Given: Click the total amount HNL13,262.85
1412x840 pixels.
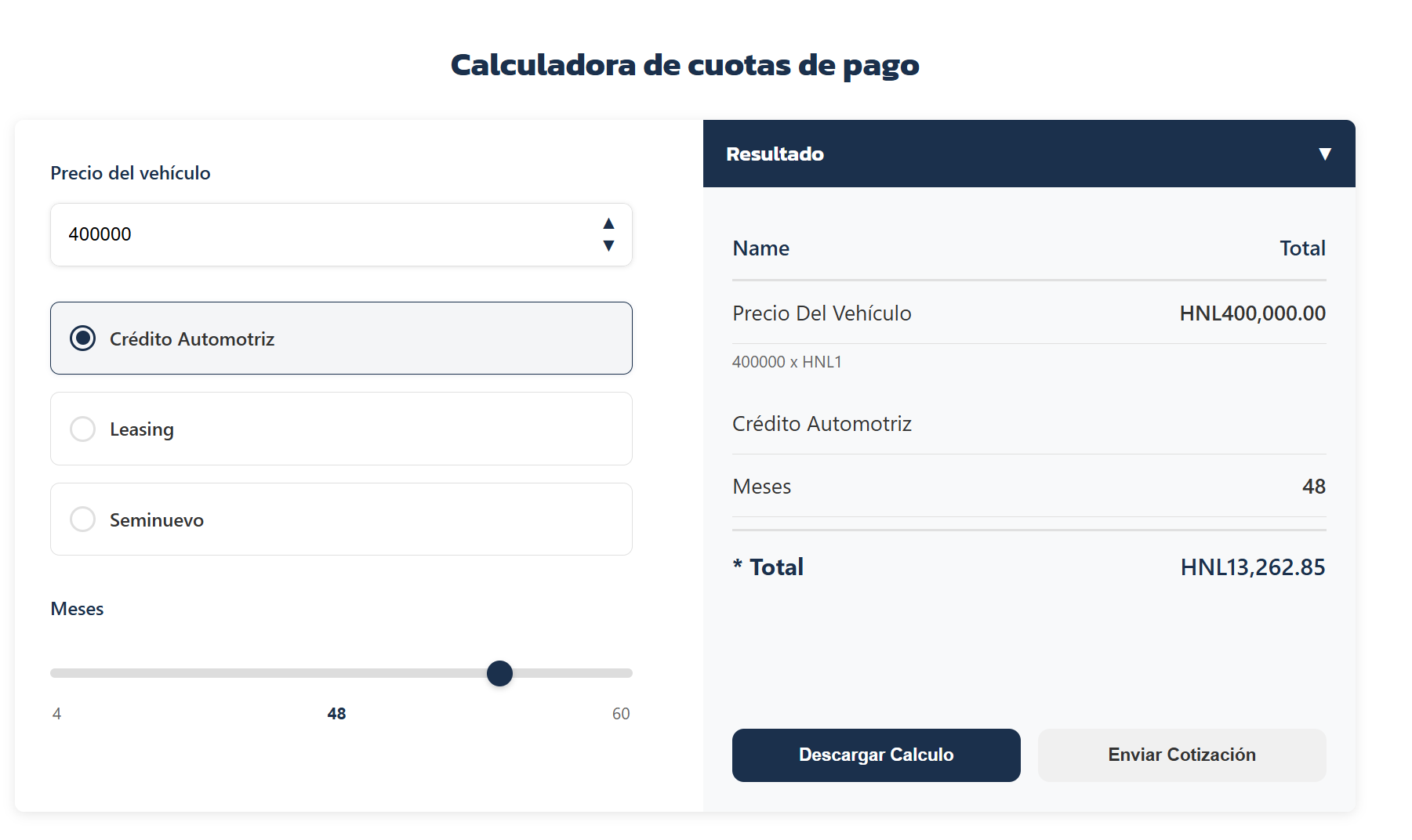Looking at the screenshot, I should pyautogui.click(x=1252, y=567).
